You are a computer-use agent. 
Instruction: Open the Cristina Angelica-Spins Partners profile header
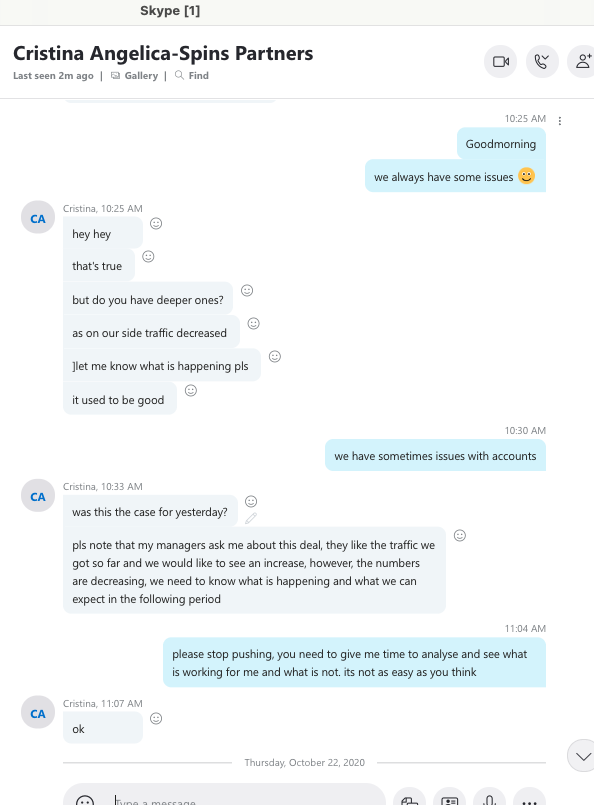pos(163,53)
